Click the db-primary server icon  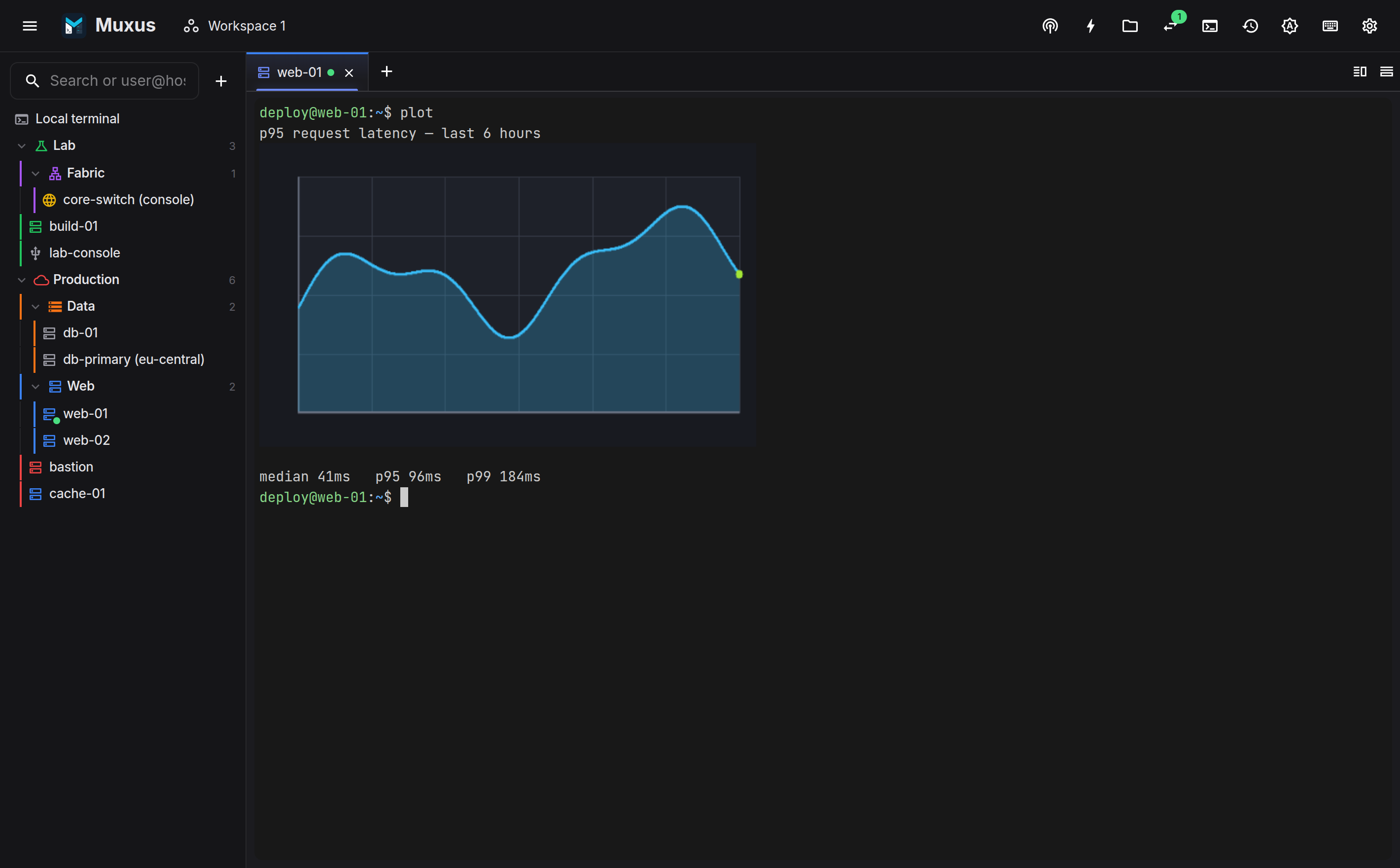(x=49, y=360)
